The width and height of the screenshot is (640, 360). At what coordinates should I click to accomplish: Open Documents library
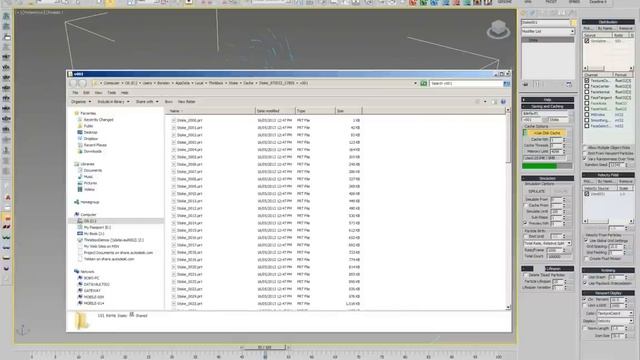(x=93, y=170)
